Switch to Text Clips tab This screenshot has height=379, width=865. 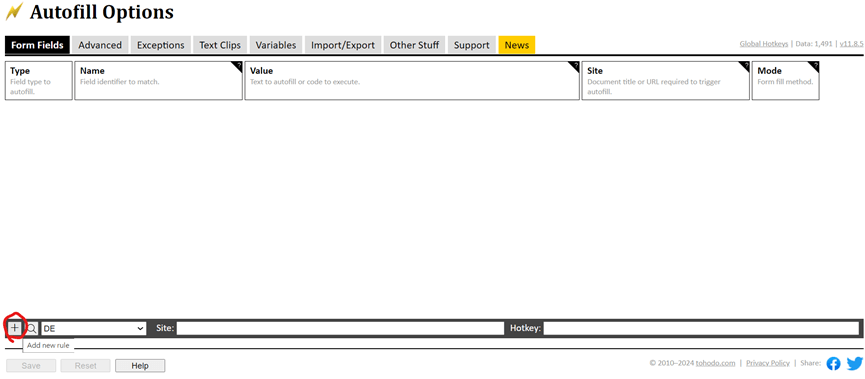(x=220, y=45)
